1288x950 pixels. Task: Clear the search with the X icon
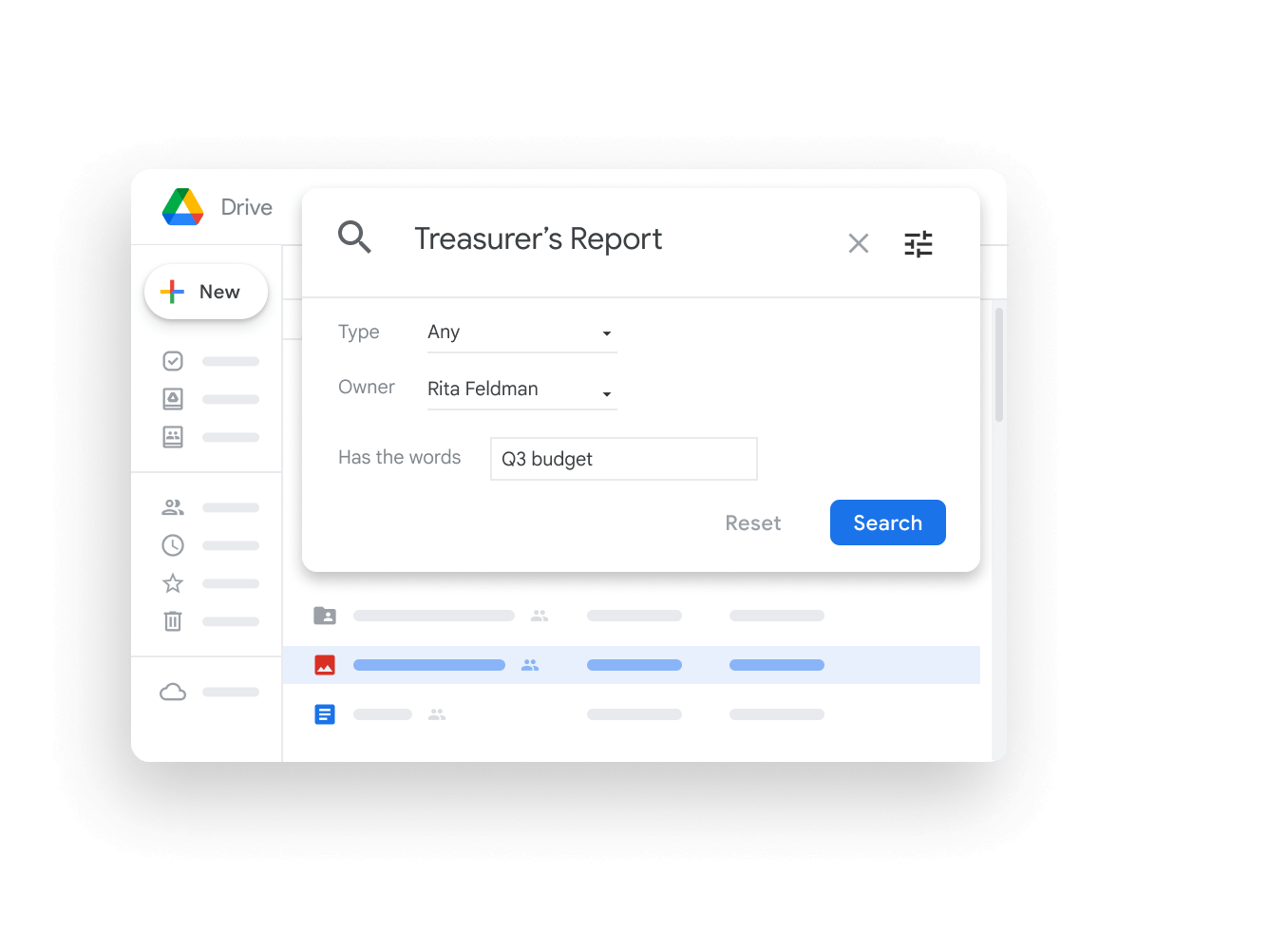(859, 244)
